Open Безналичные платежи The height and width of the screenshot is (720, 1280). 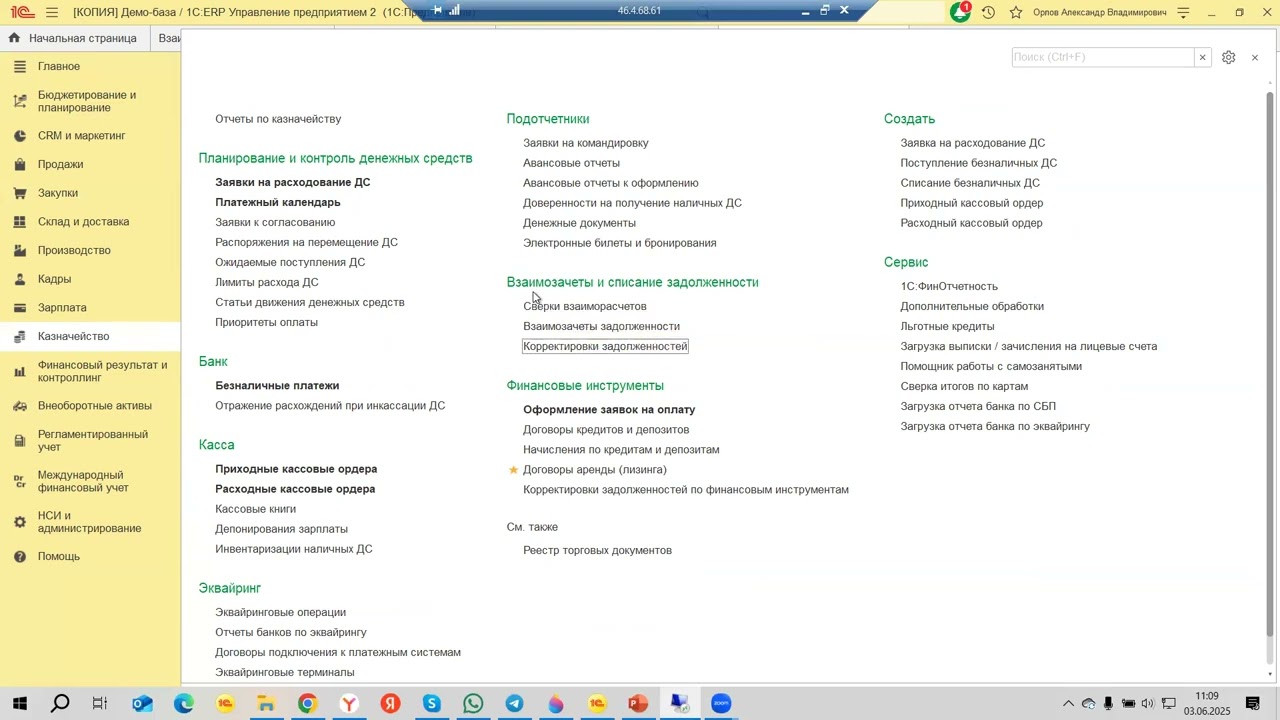(277, 385)
